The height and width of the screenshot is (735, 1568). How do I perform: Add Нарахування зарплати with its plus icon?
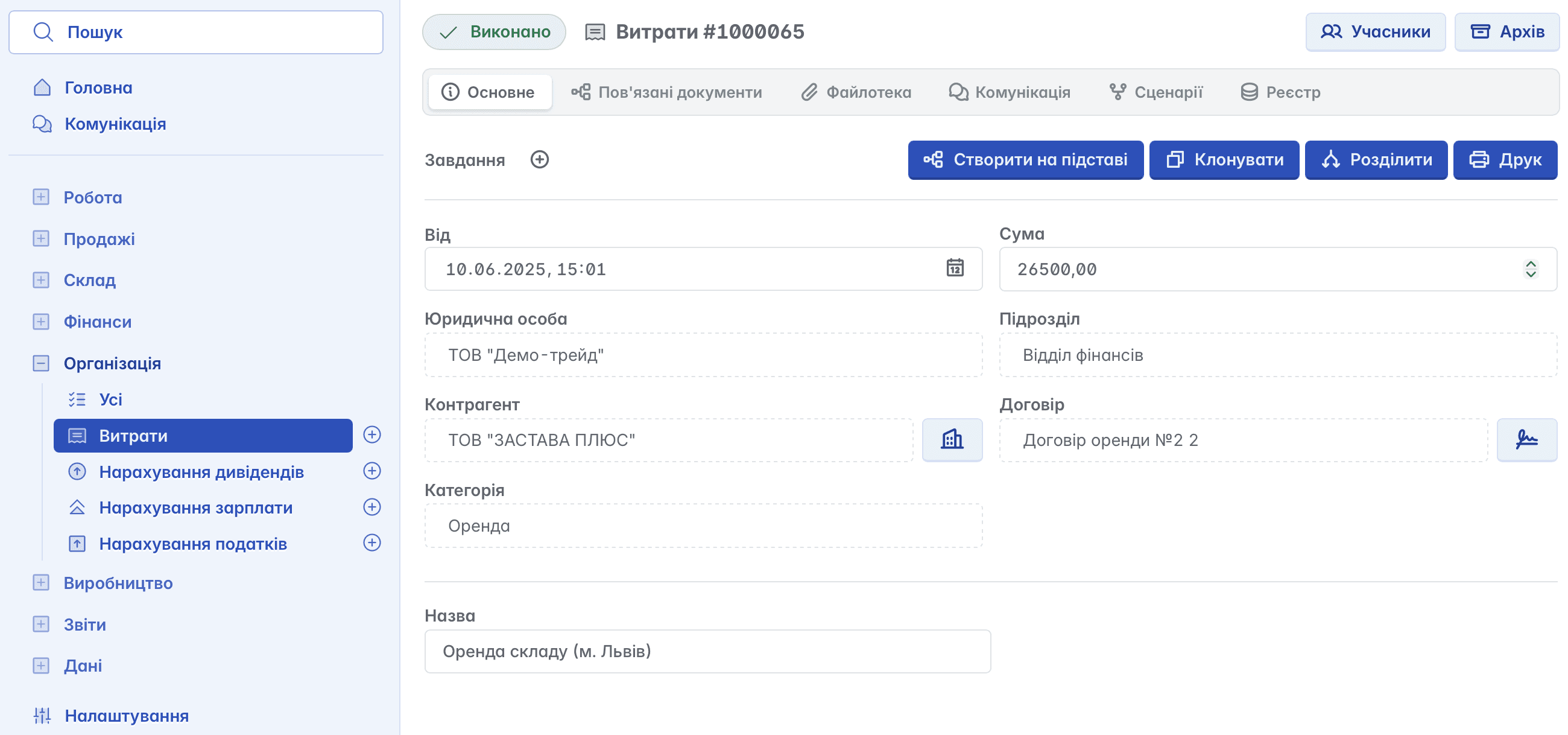click(372, 507)
